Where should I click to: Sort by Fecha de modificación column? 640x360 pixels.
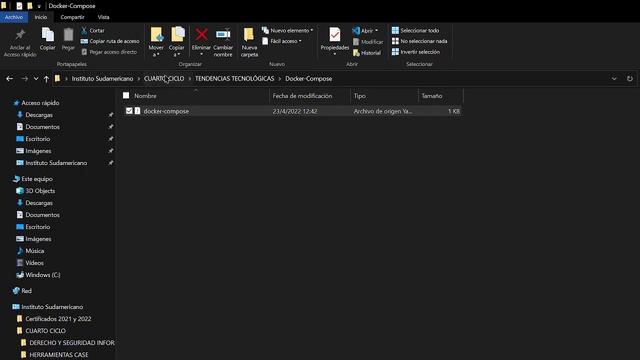302,96
